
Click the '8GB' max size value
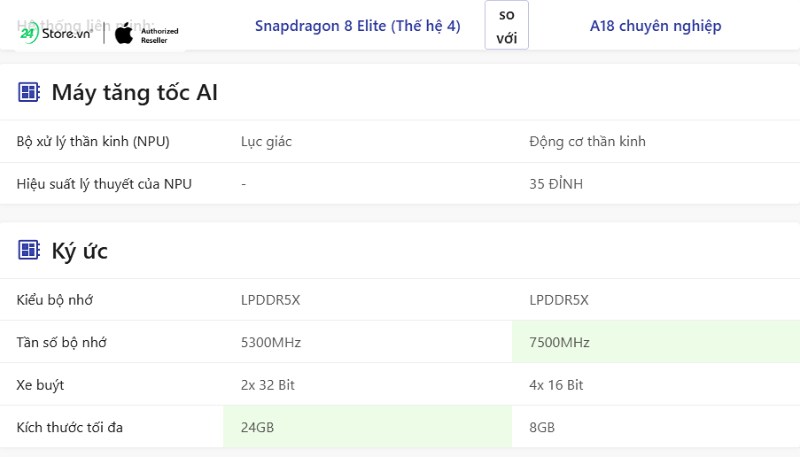click(542, 427)
